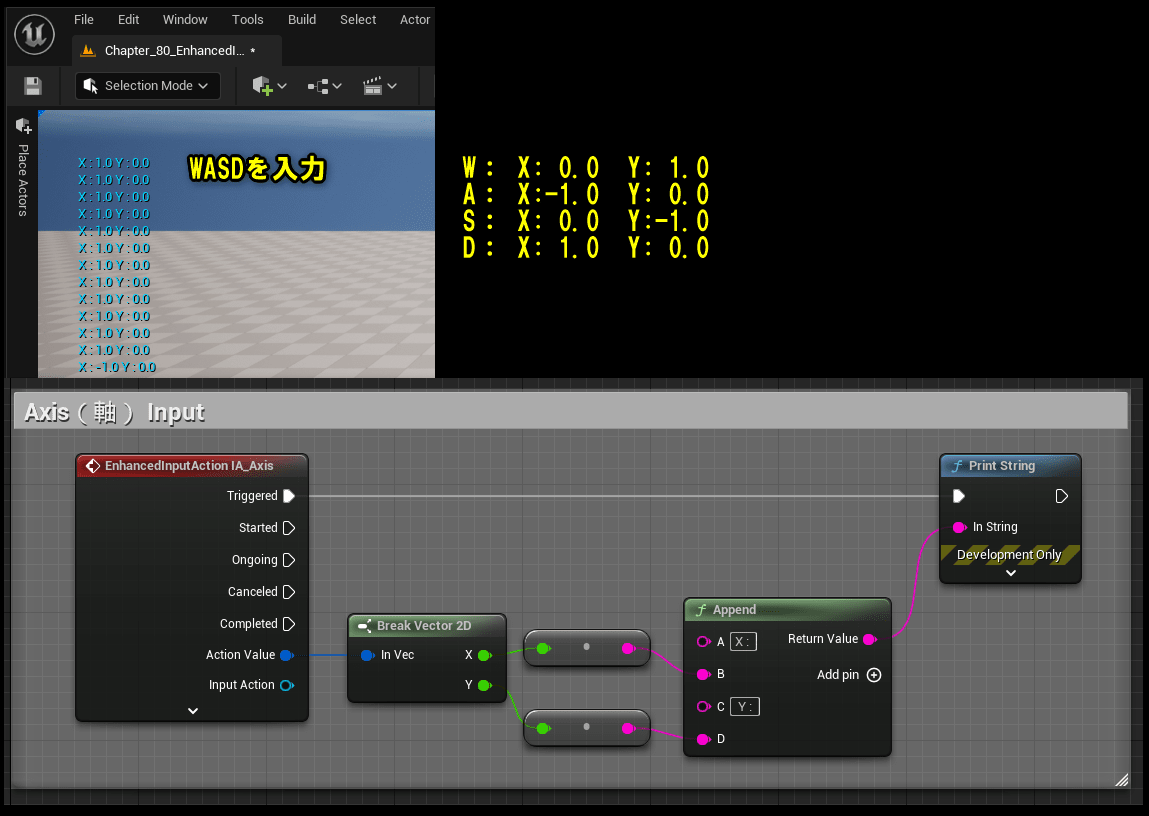Open the Selection Mode dropdown

pyautogui.click(x=204, y=86)
